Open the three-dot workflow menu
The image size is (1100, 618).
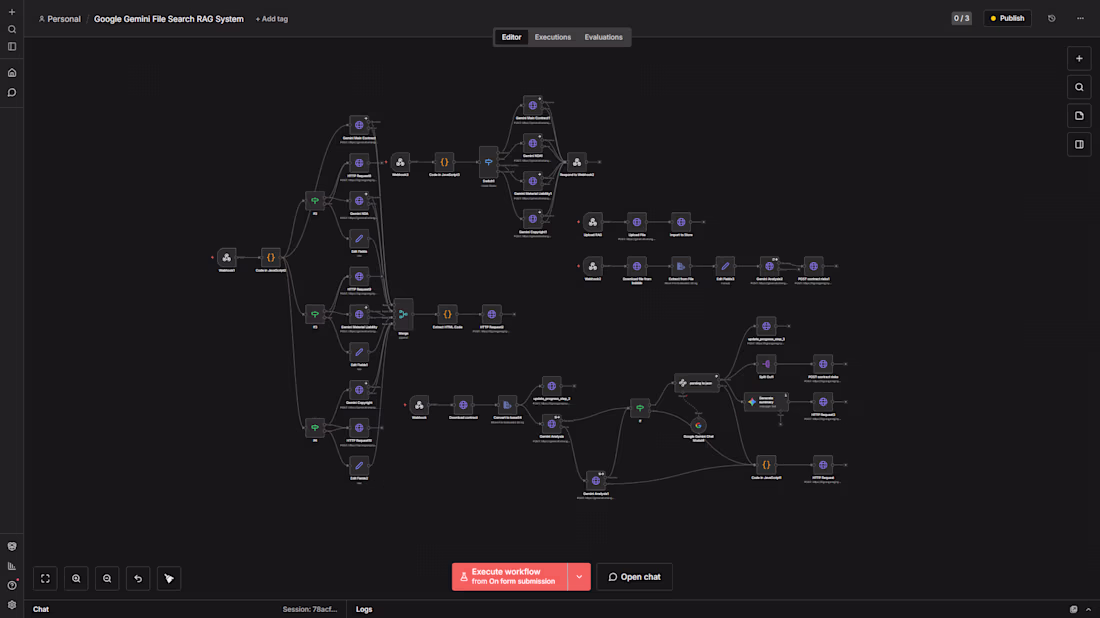tap(1080, 18)
